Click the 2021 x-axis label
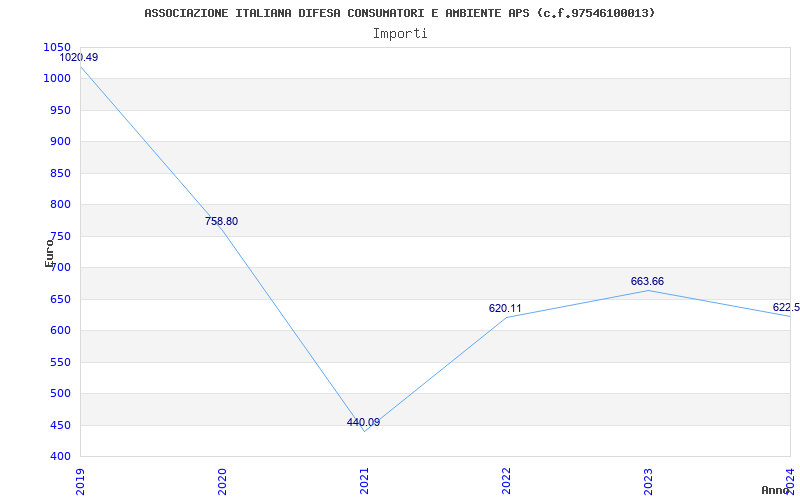The image size is (800, 500). (x=364, y=481)
